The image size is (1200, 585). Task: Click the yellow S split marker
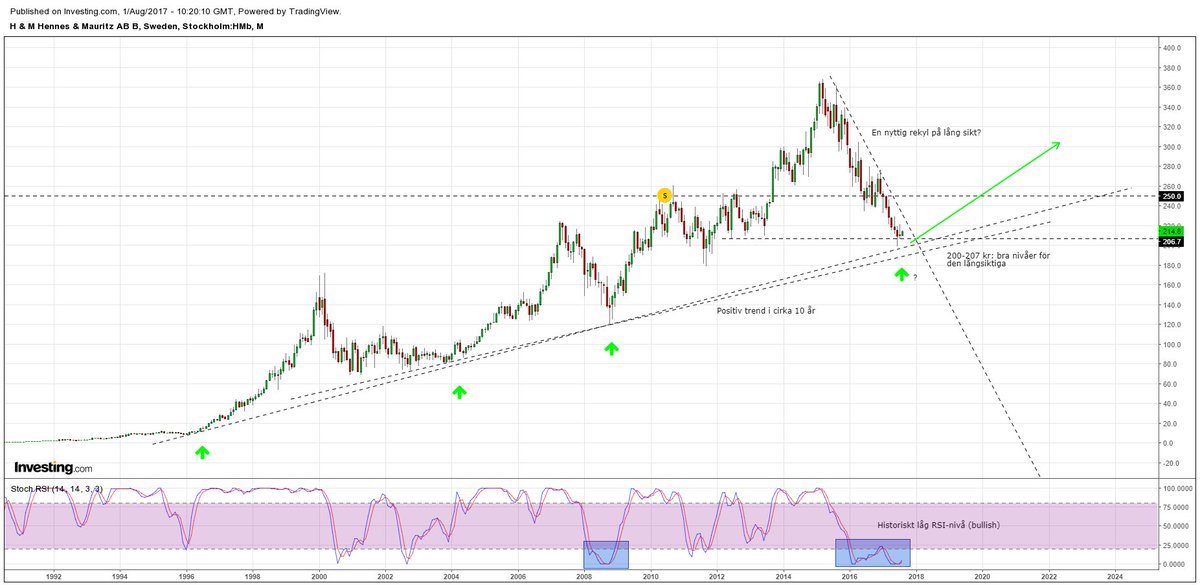click(x=664, y=195)
